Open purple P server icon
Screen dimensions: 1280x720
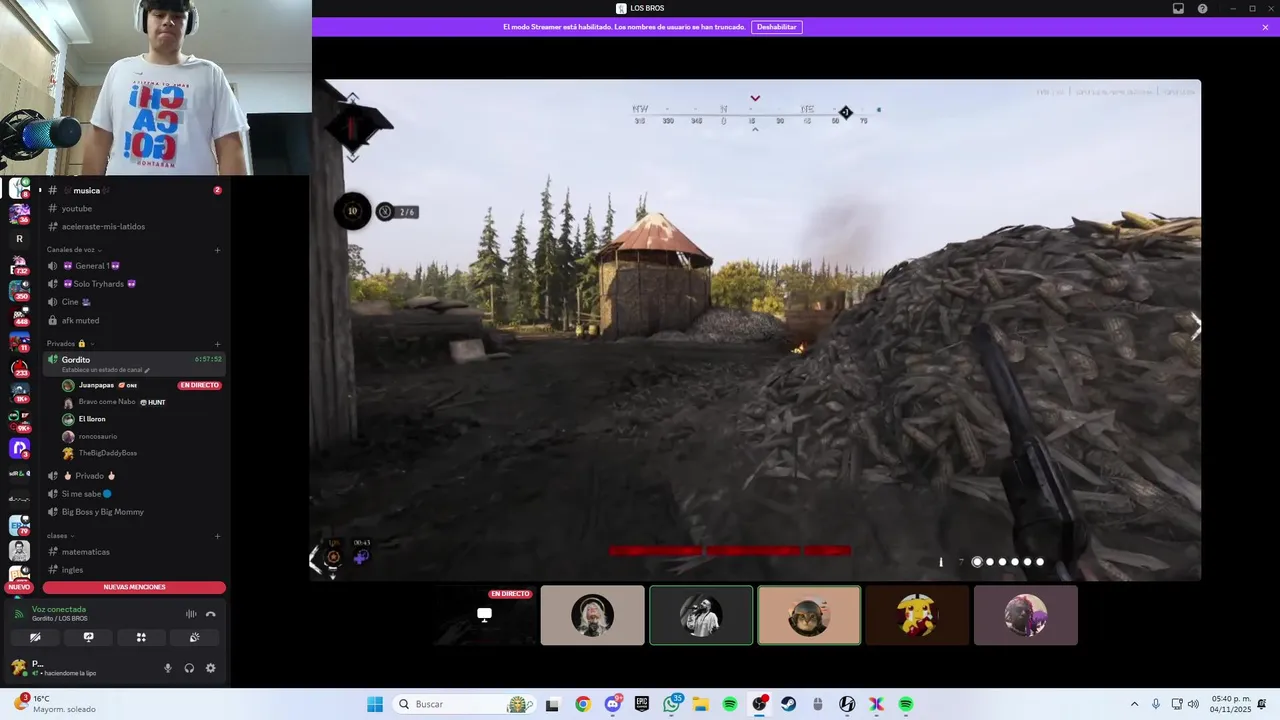(x=19, y=449)
